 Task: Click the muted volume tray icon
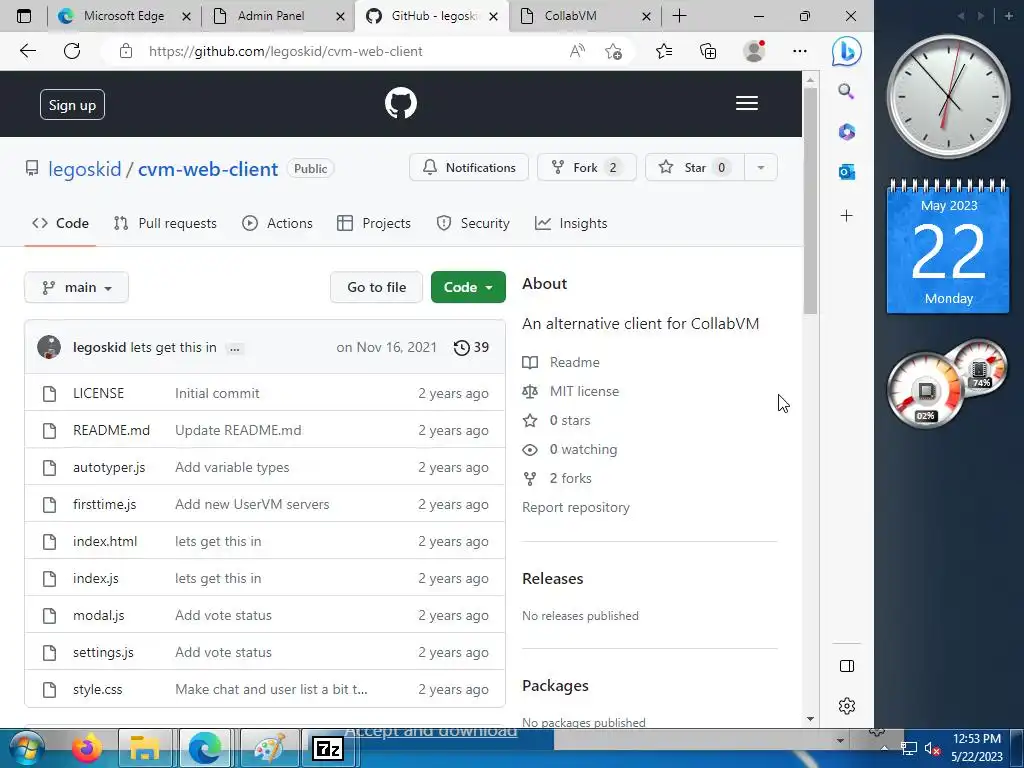[932, 748]
